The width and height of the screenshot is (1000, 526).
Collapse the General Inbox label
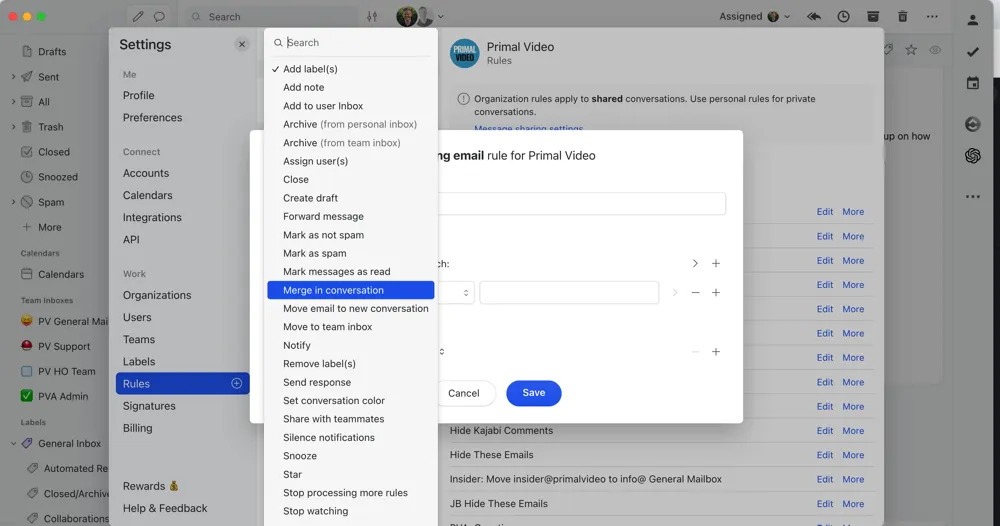13,443
